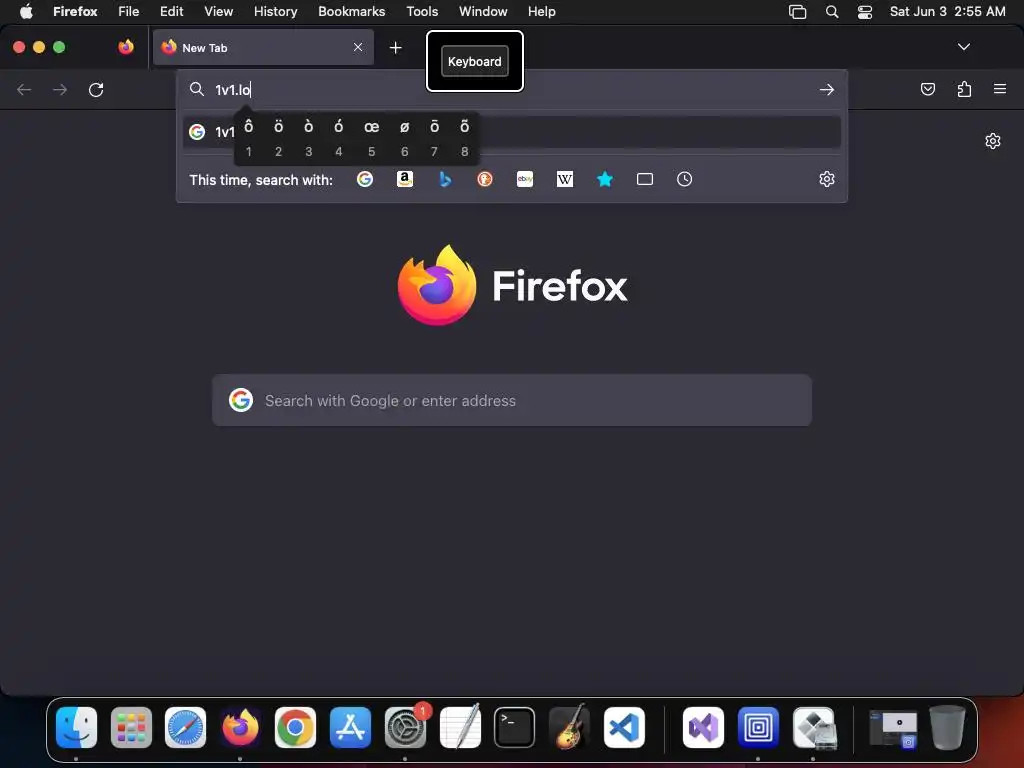
Task: Open the Edit menu
Action: [x=172, y=11]
